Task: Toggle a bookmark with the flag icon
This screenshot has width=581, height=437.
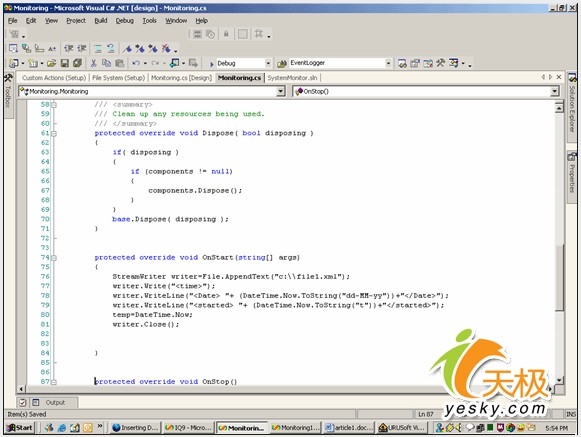Action: coord(127,49)
